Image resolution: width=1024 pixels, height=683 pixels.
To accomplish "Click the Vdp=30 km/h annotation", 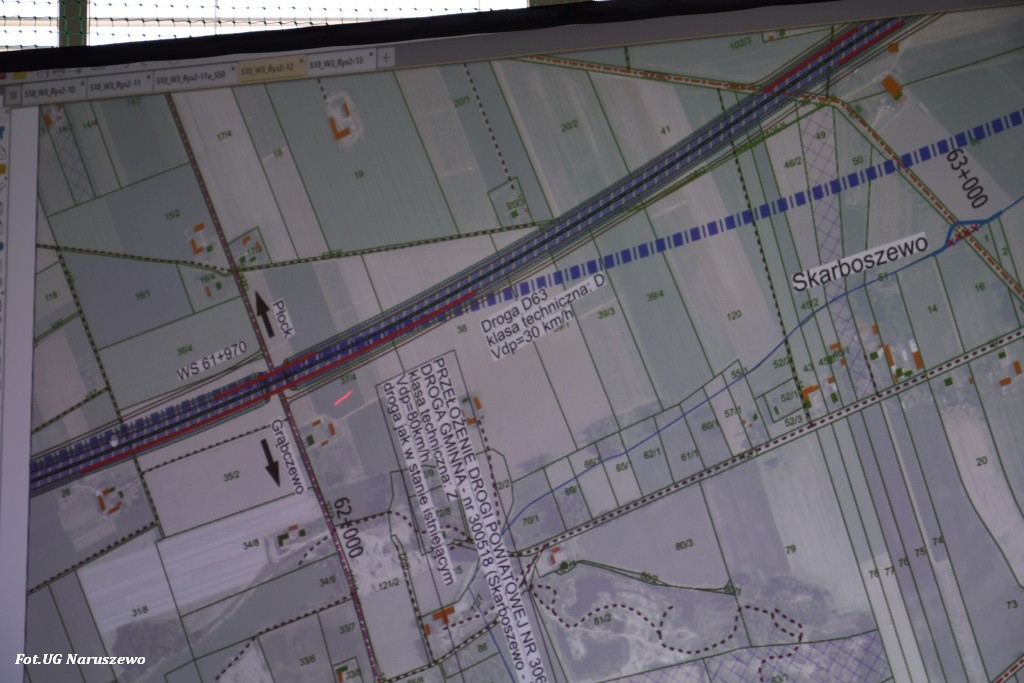I will click(534, 334).
